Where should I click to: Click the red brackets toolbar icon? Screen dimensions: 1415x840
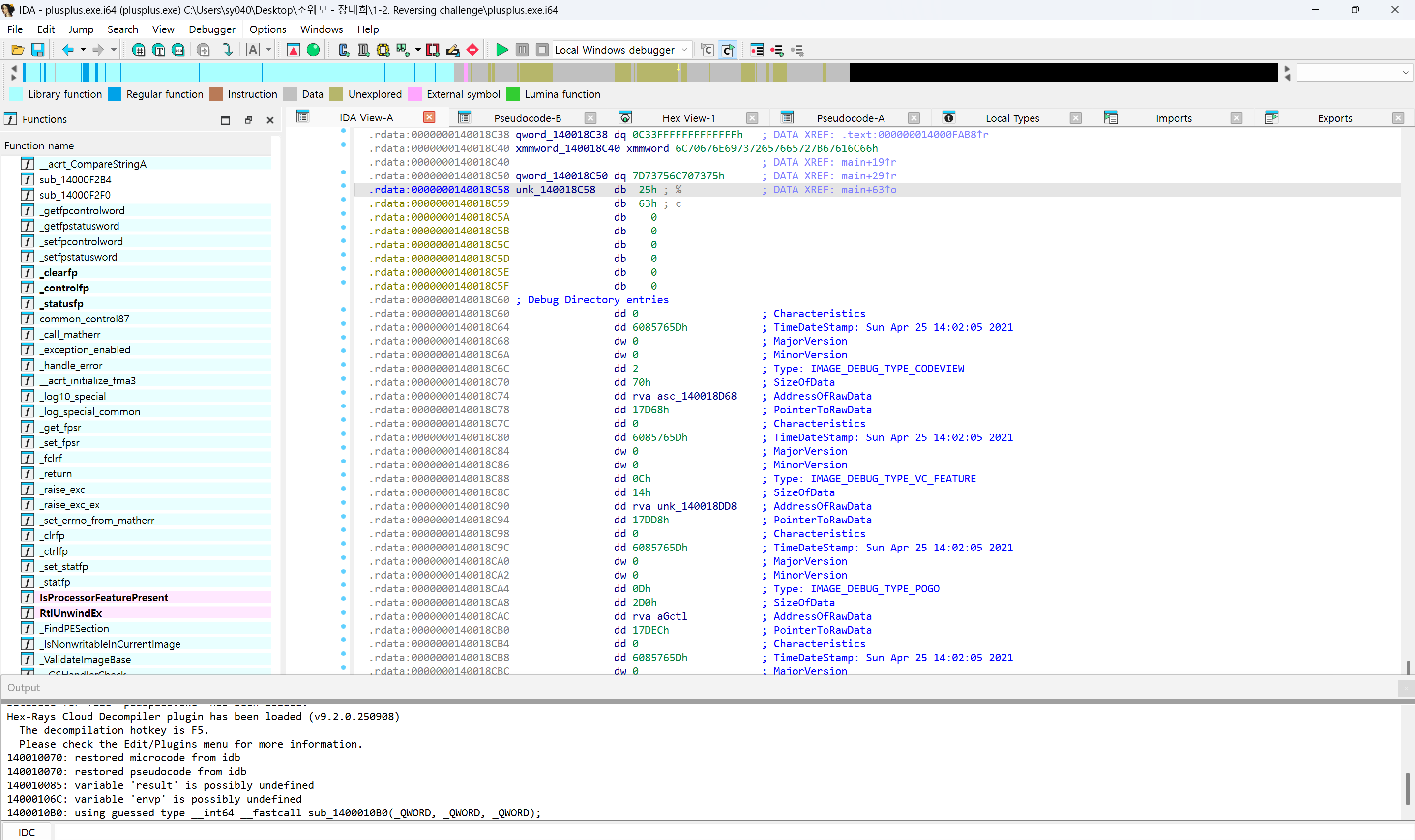click(x=433, y=50)
